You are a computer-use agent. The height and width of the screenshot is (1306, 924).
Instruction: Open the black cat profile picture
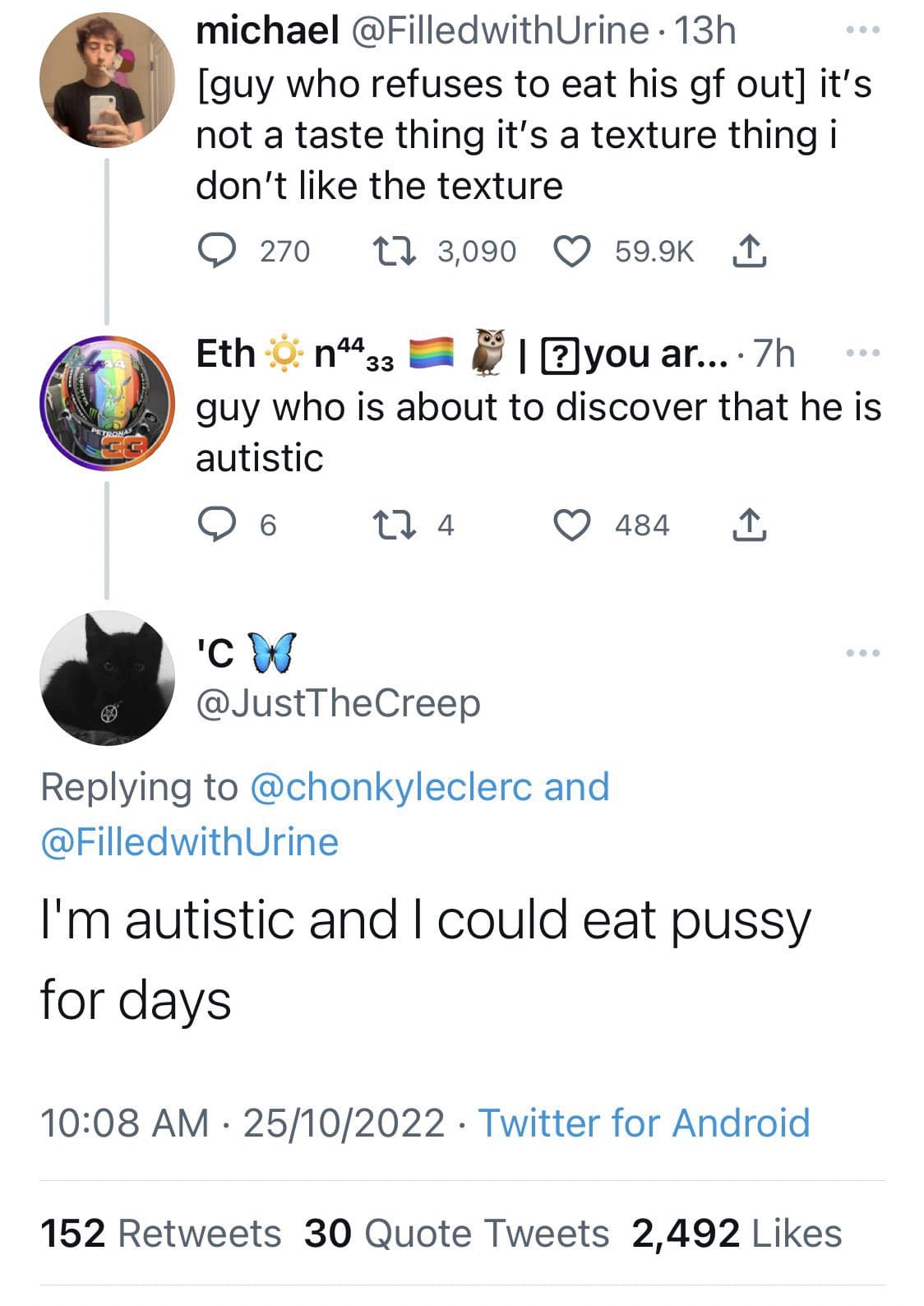(x=107, y=678)
